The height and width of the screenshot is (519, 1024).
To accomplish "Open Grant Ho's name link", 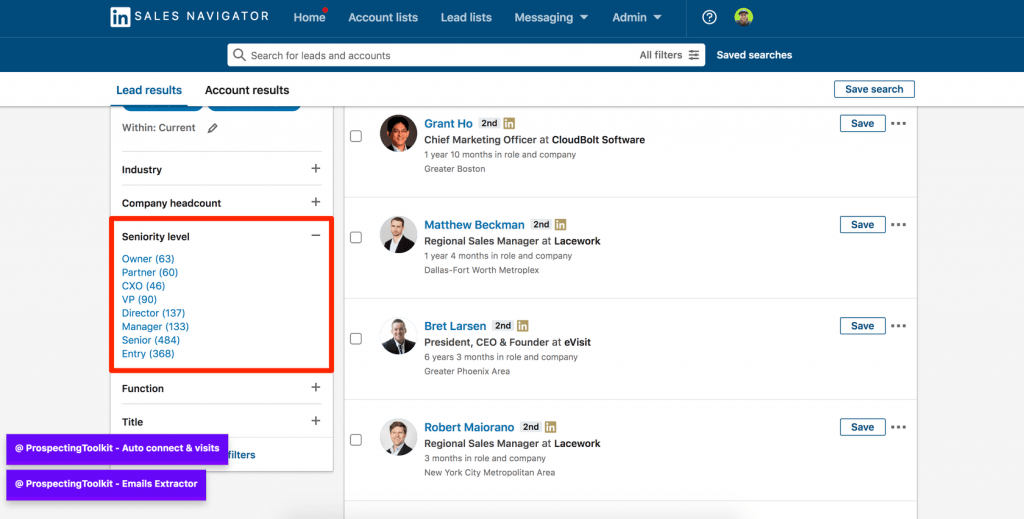I will click(448, 123).
